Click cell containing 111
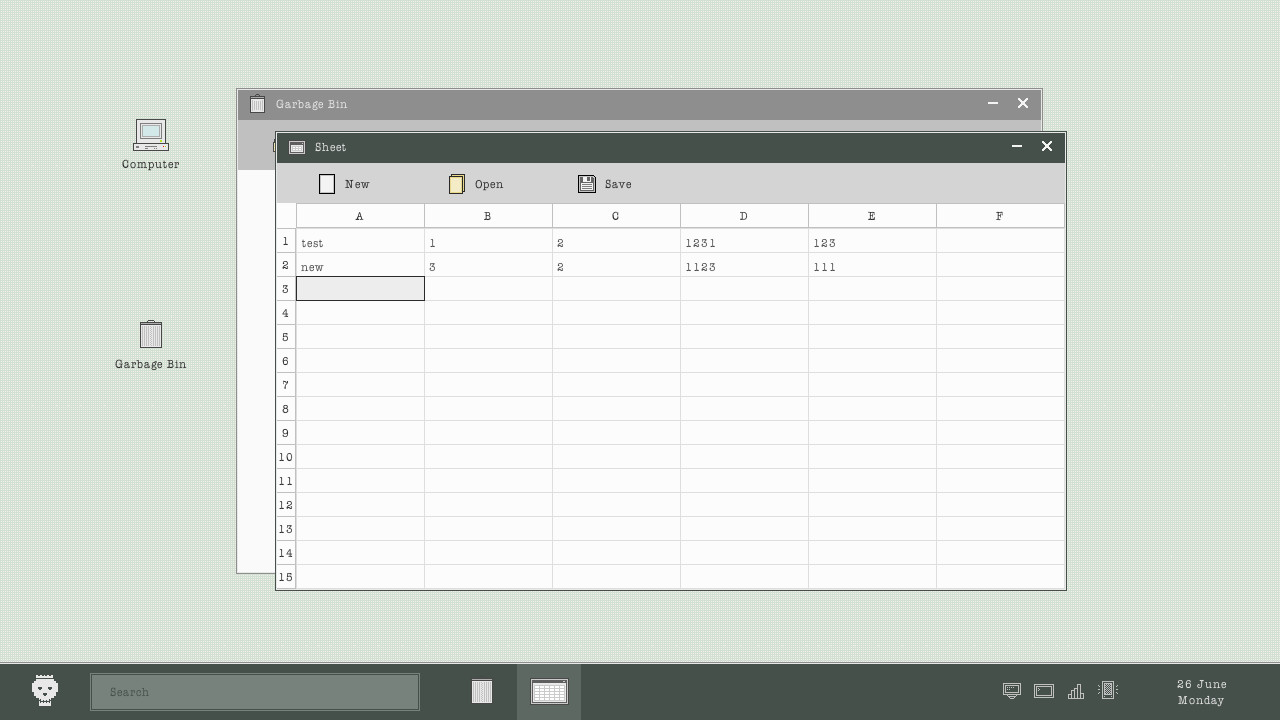 (x=872, y=266)
